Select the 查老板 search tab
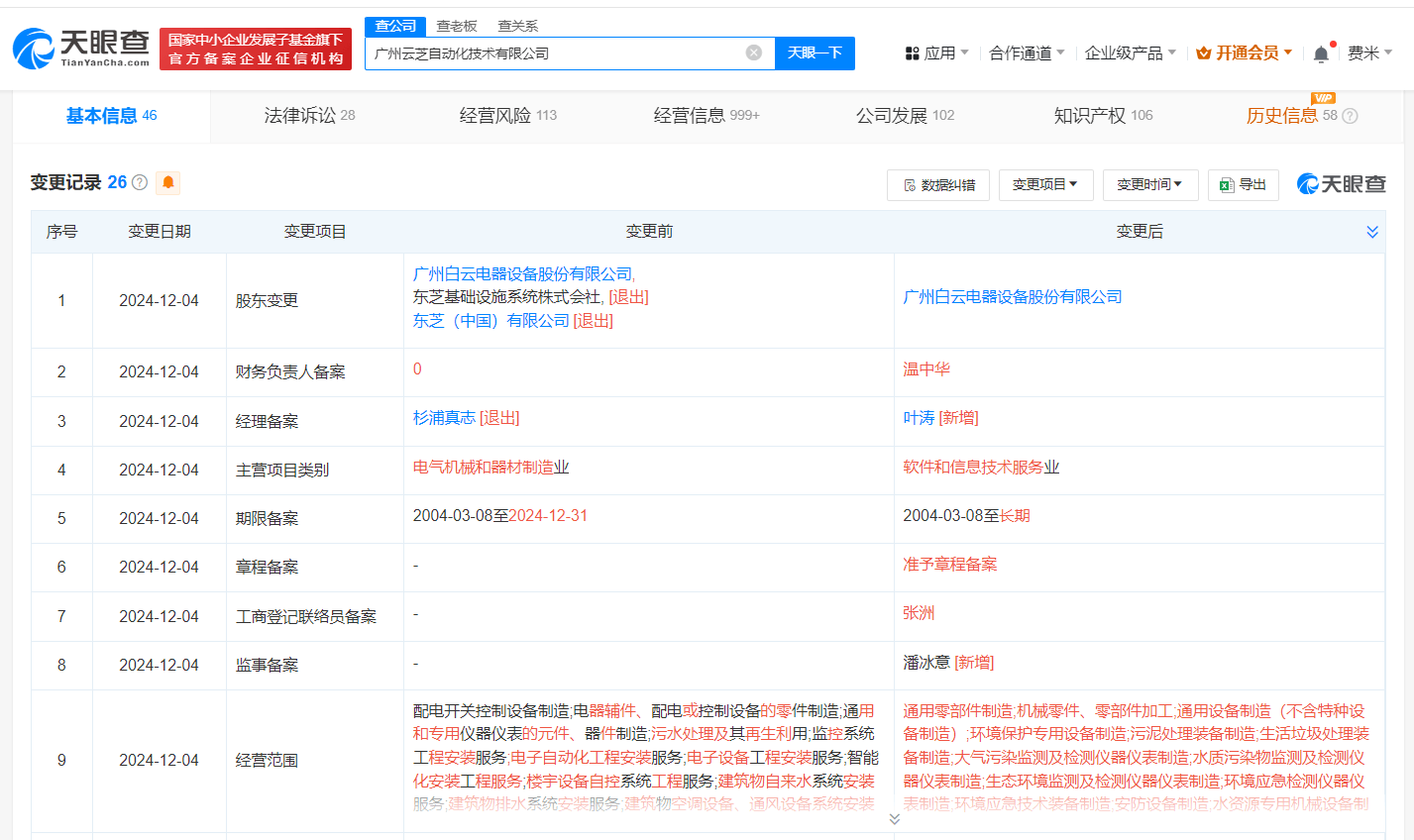Screen dimensions: 1414x840 coord(457,26)
